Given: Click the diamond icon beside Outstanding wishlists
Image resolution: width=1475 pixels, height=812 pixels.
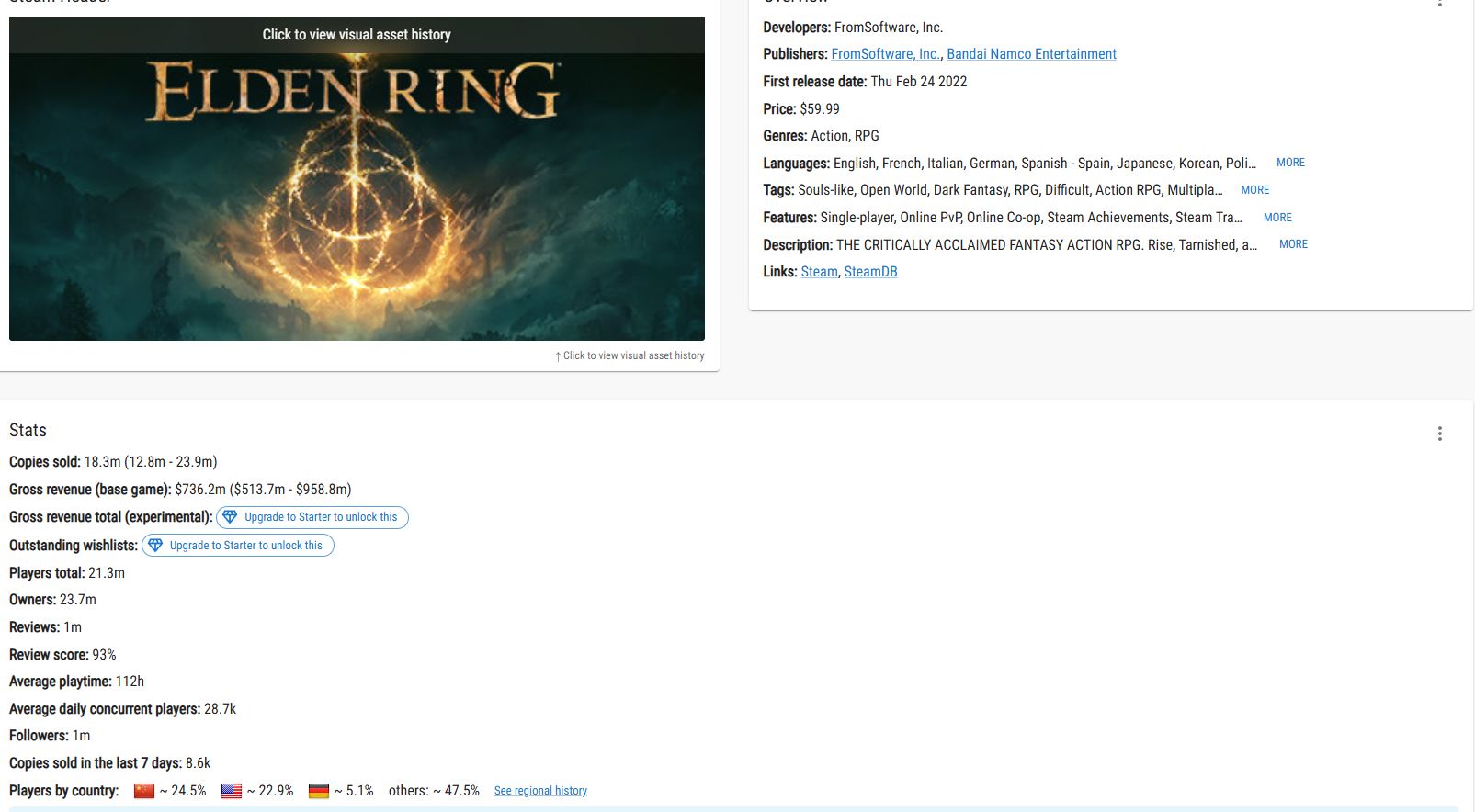Looking at the screenshot, I should click(155, 546).
